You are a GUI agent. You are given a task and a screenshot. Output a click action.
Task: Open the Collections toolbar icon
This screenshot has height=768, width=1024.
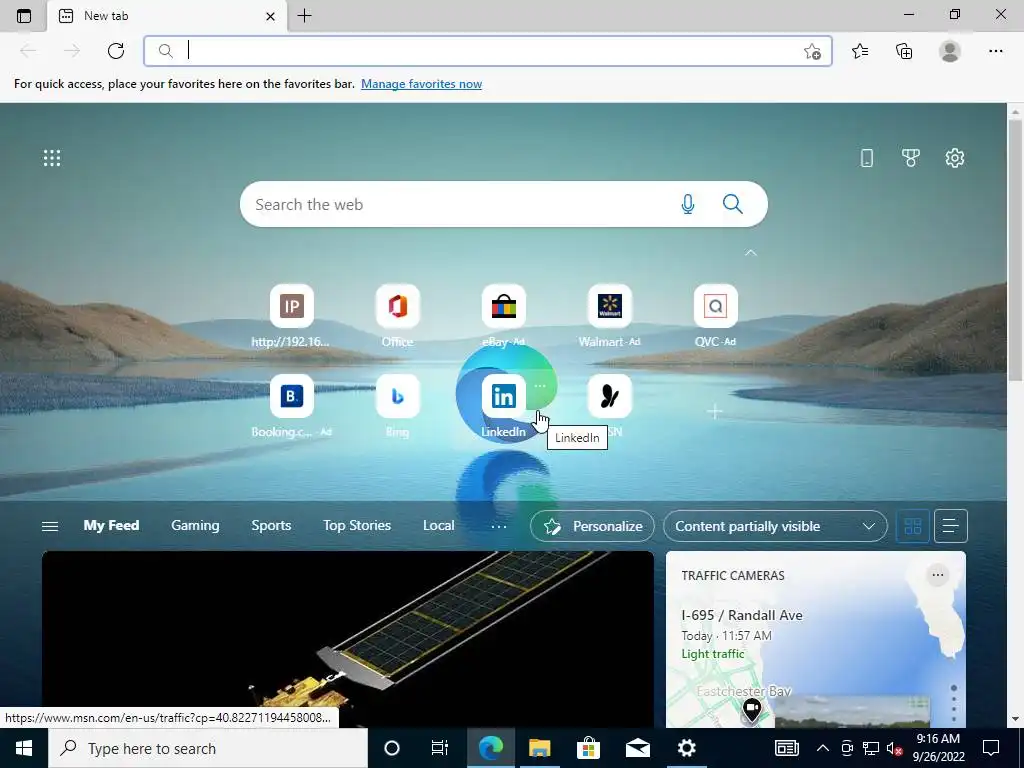(x=904, y=51)
